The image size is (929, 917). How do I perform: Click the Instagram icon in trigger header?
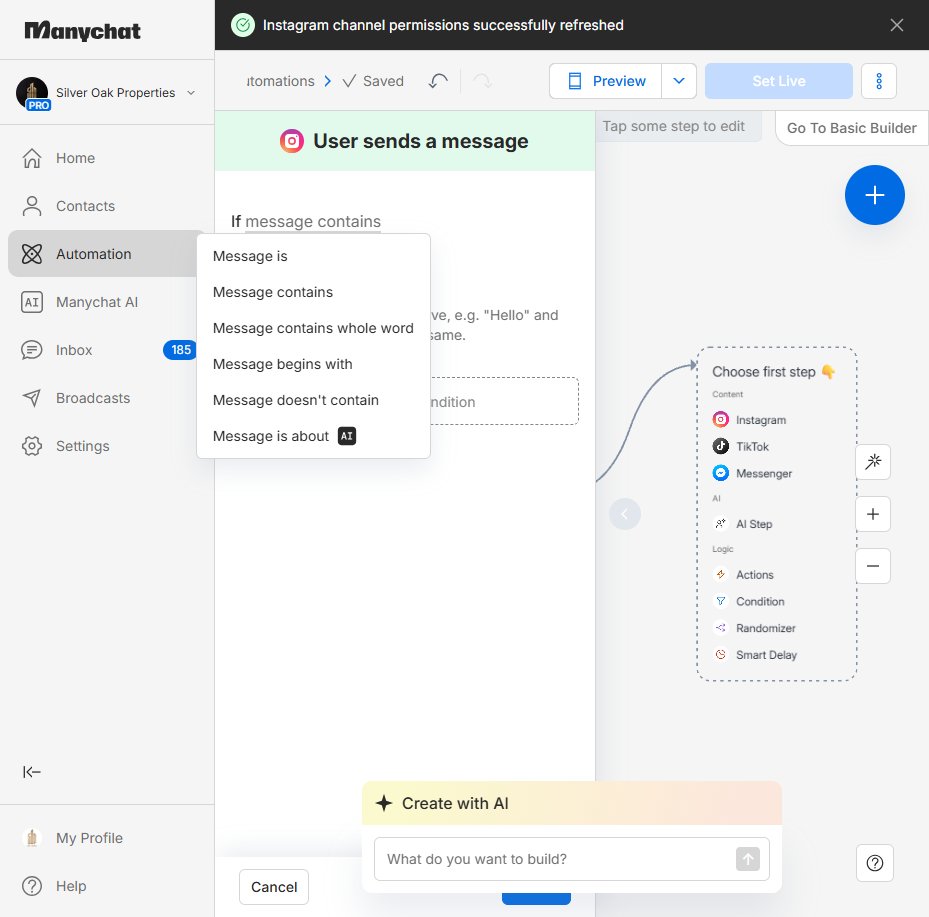[x=291, y=141]
